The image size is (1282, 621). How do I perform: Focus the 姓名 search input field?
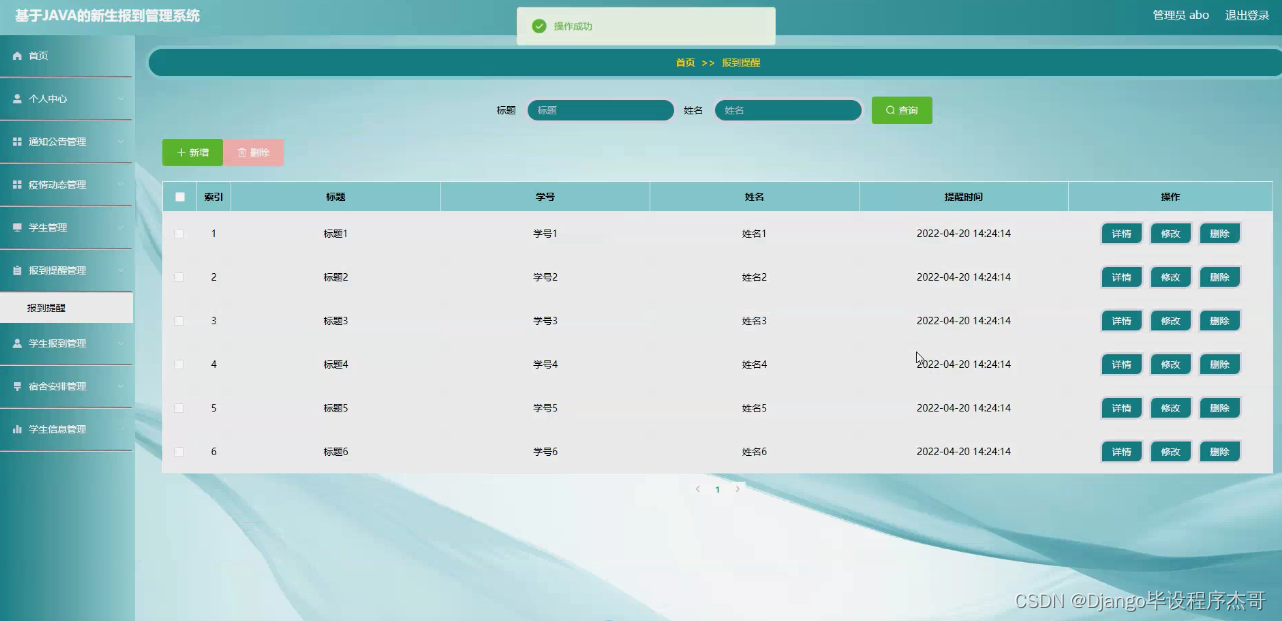788,110
